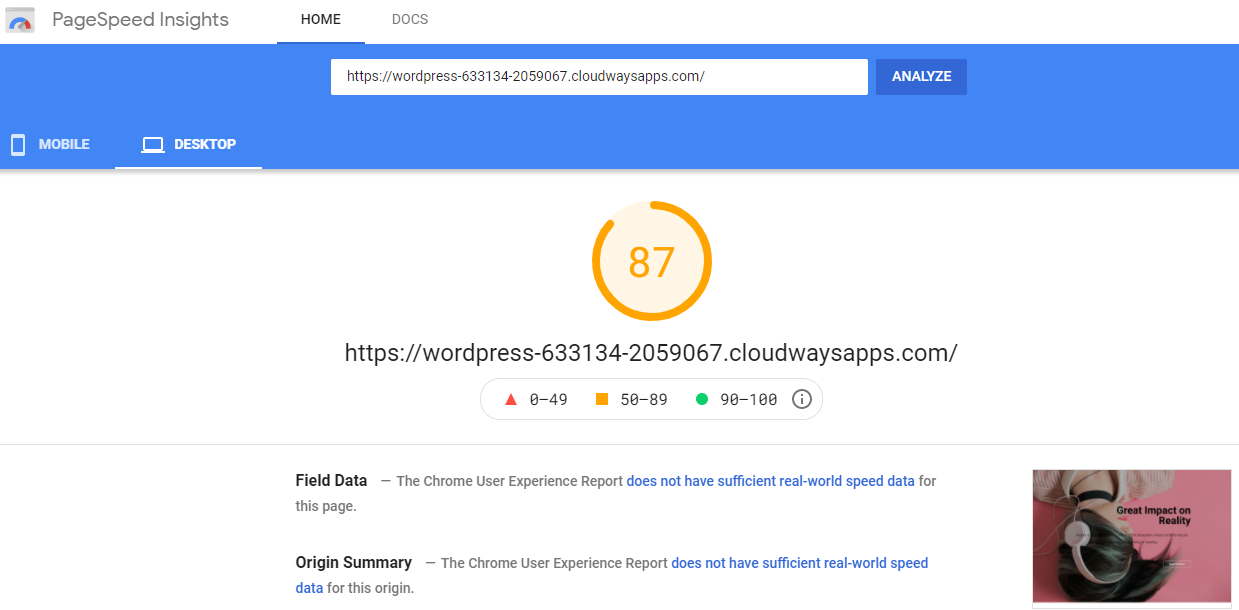Open the HOME menu item
1239x610 pixels.
[x=320, y=19]
